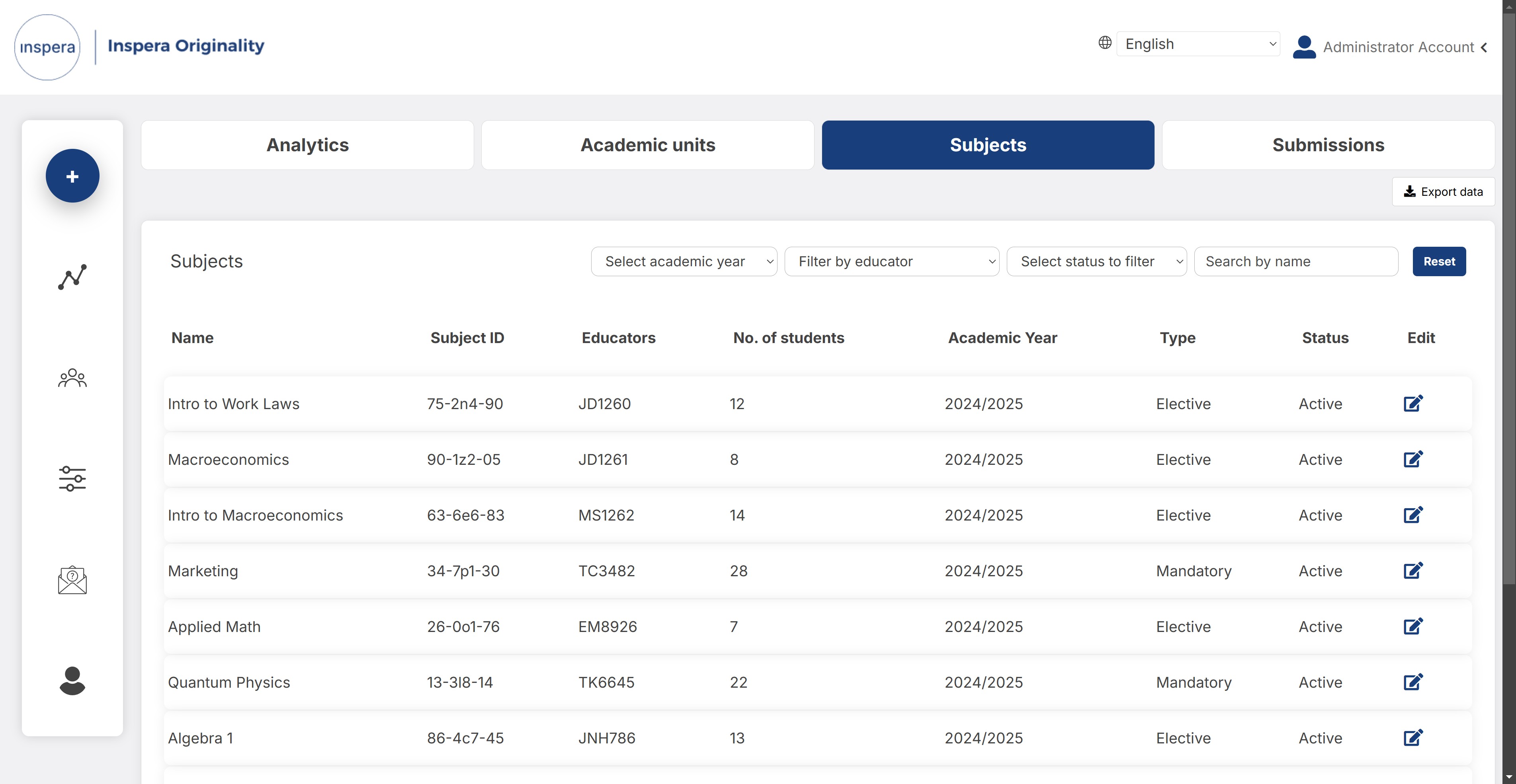Screen dimensions: 1516x784
Task: Switch to the Submissions tab
Action: 1328,145
